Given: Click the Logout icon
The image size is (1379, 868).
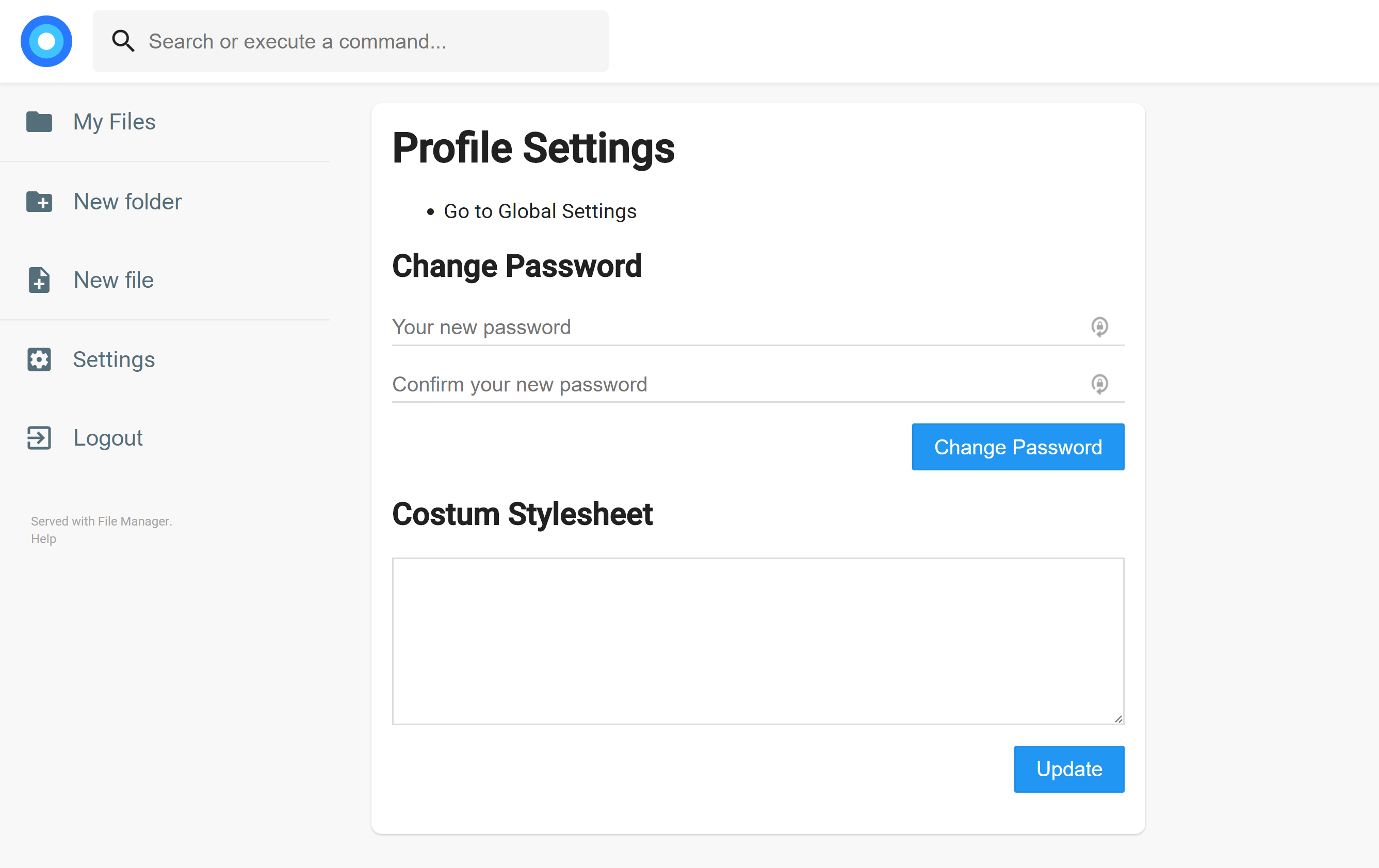Looking at the screenshot, I should pyautogui.click(x=38, y=438).
